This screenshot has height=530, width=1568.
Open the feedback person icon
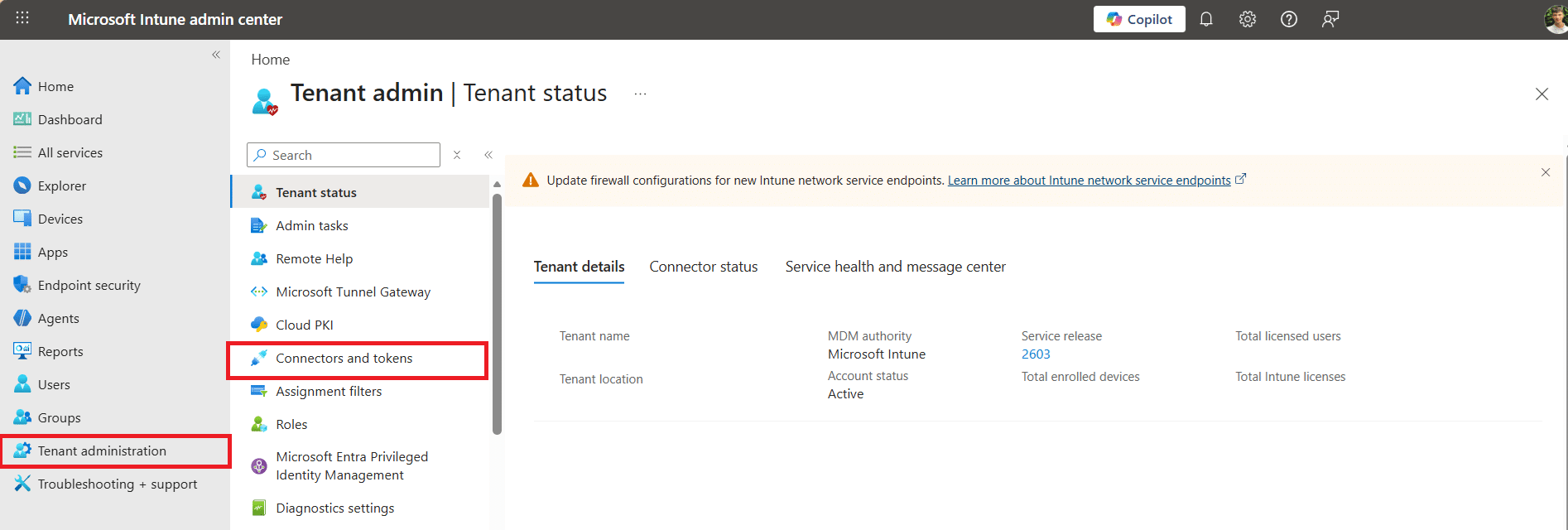point(1330,19)
